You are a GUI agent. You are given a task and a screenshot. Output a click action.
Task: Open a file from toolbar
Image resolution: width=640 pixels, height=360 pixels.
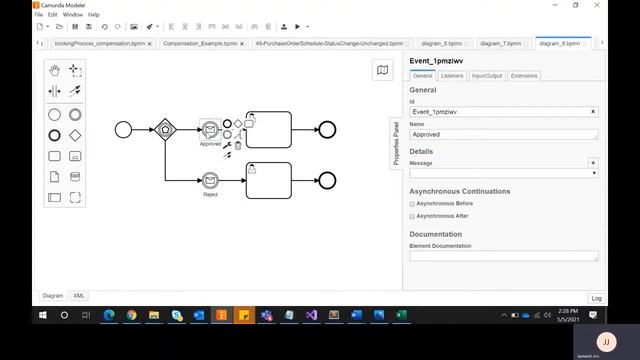[x=60, y=27]
